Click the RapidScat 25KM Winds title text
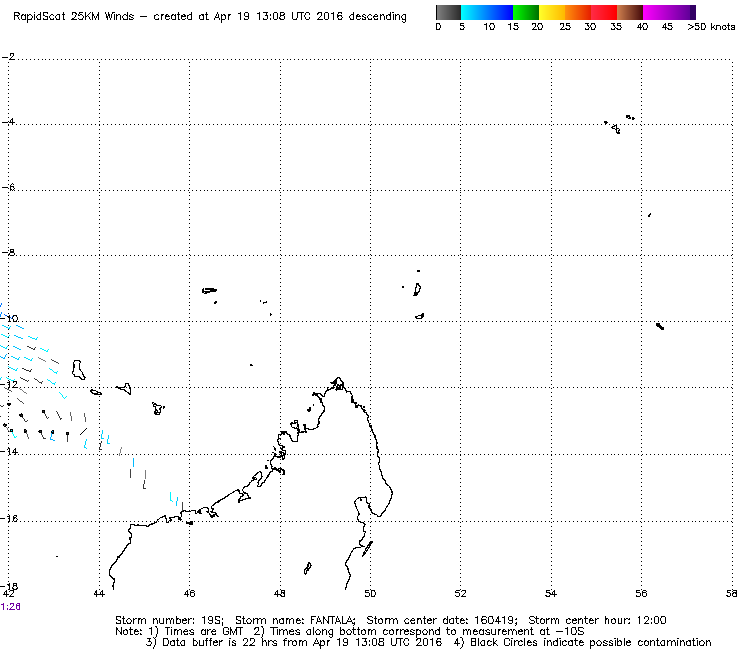740x650 pixels. [x=74, y=17]
